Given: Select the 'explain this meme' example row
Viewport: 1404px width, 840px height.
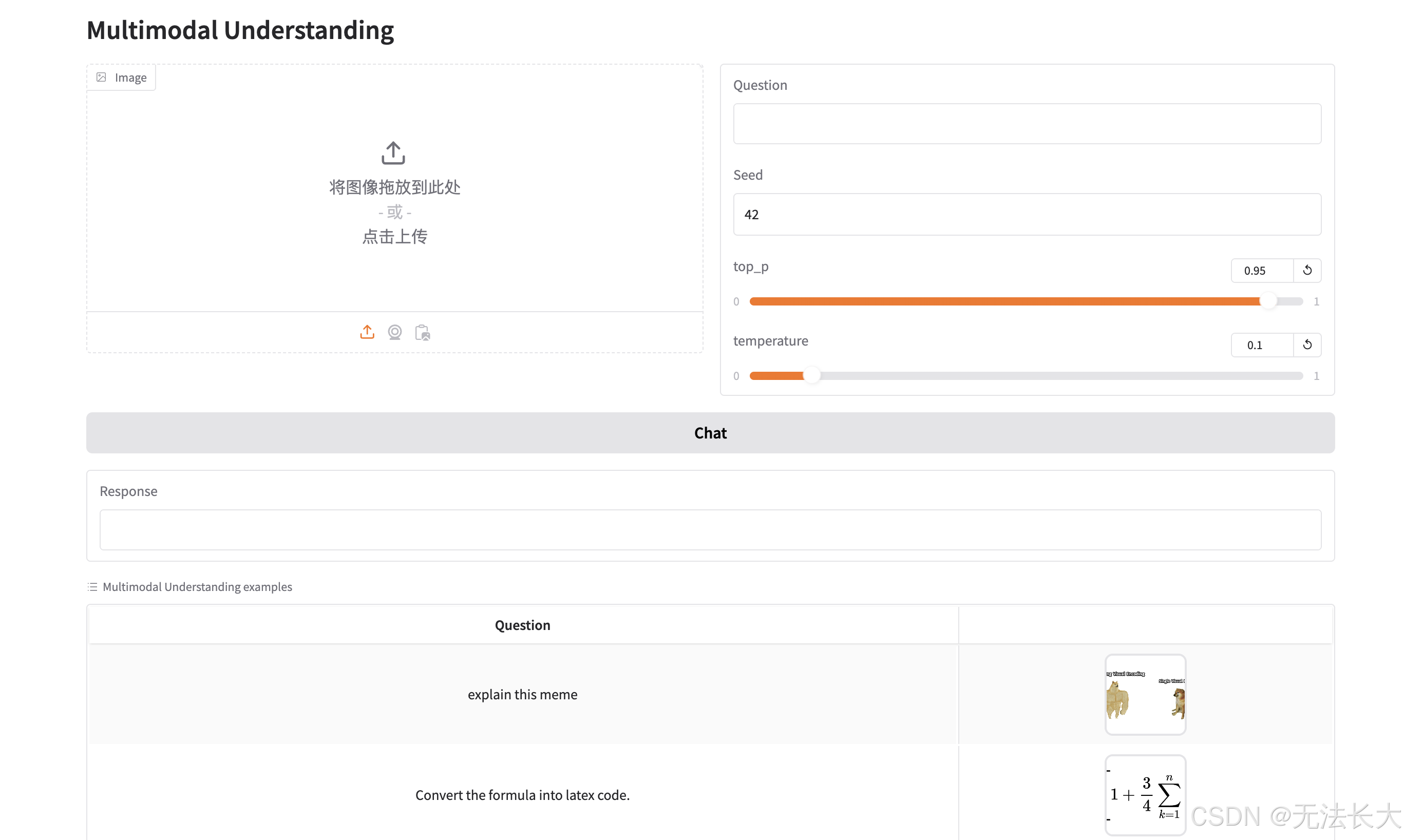Looking at the screenshot, I should pyautogui.click(x=522, y=695).
